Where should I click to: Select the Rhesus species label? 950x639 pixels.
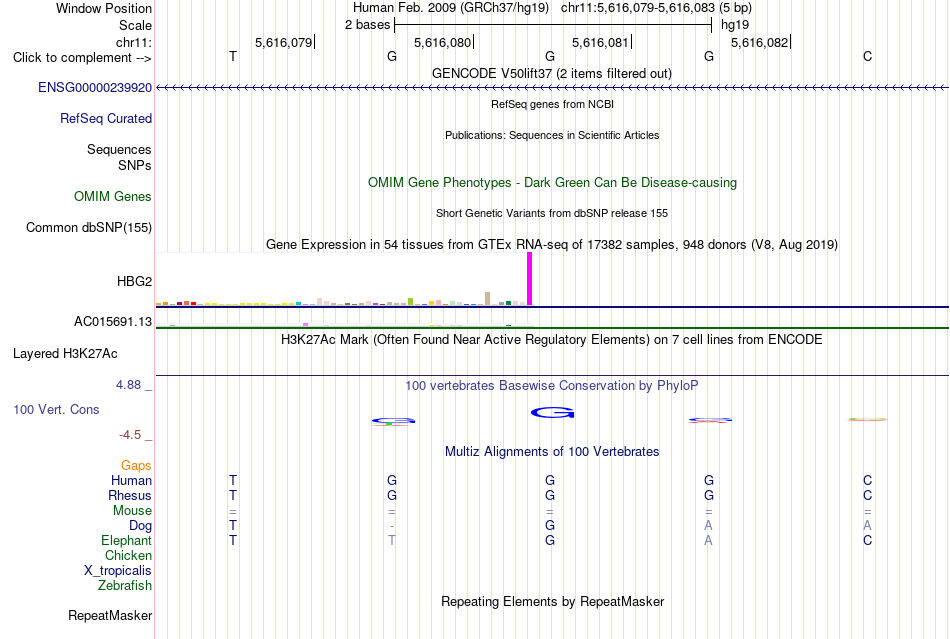pyautogui.click(x=130, y=495)
